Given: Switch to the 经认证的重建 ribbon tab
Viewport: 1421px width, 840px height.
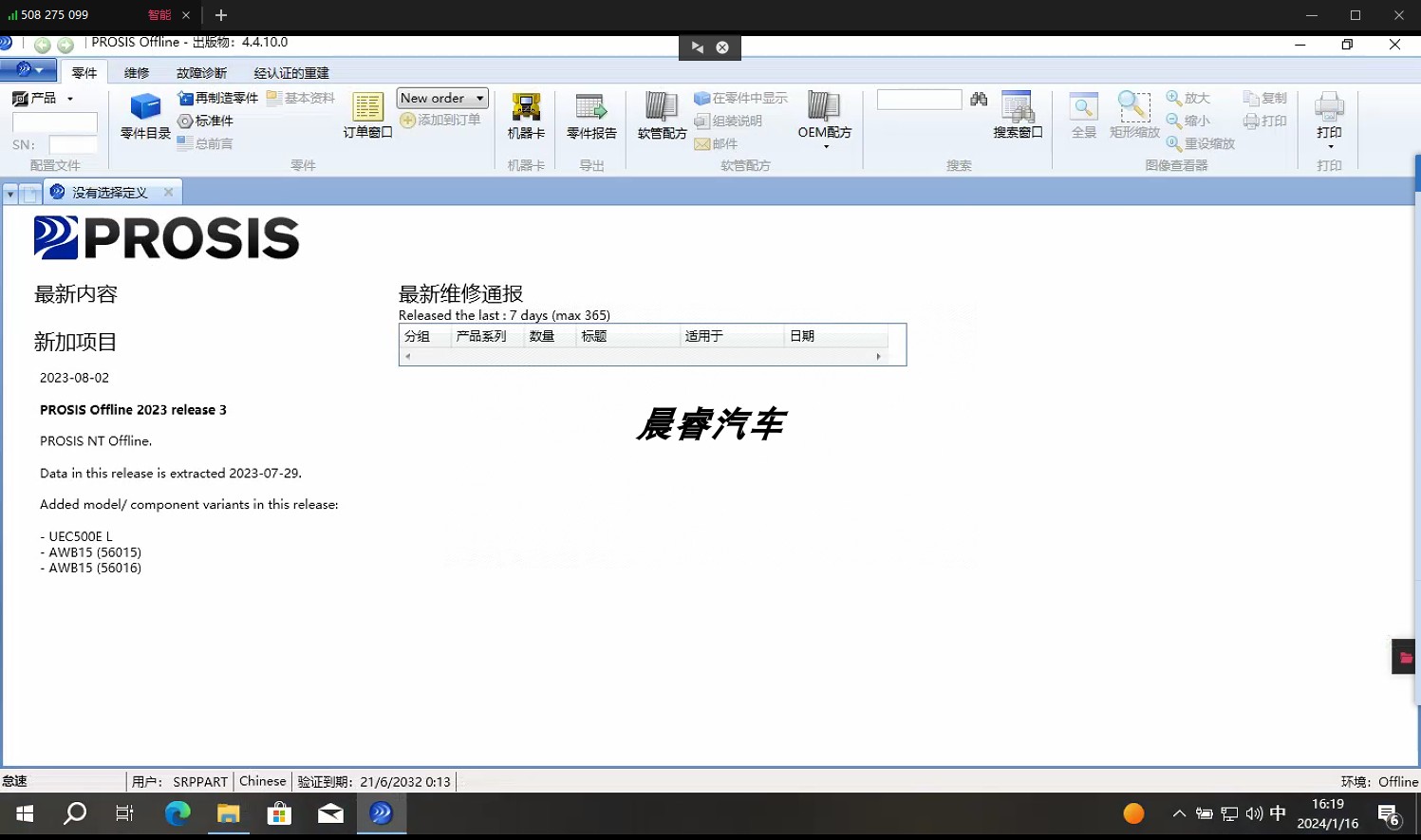Looking at the screenshot, I should (290, 72).
